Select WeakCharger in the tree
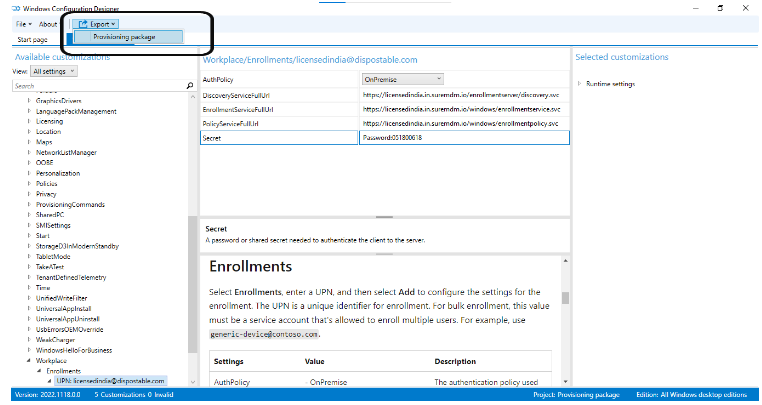The width and height of the screenshot is (762, 405). 55,340
